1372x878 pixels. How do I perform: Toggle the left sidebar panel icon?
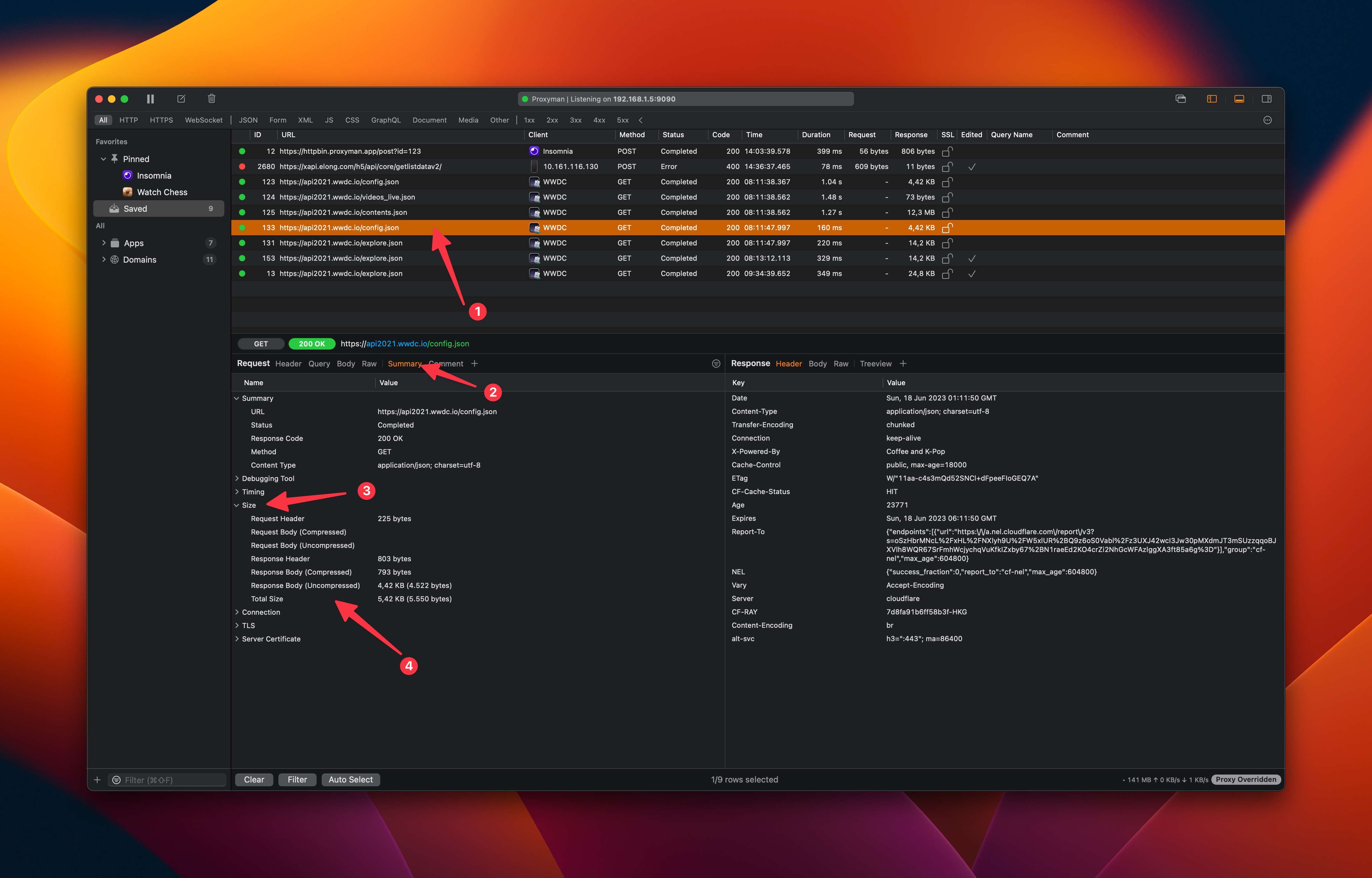click(1211, 99)
